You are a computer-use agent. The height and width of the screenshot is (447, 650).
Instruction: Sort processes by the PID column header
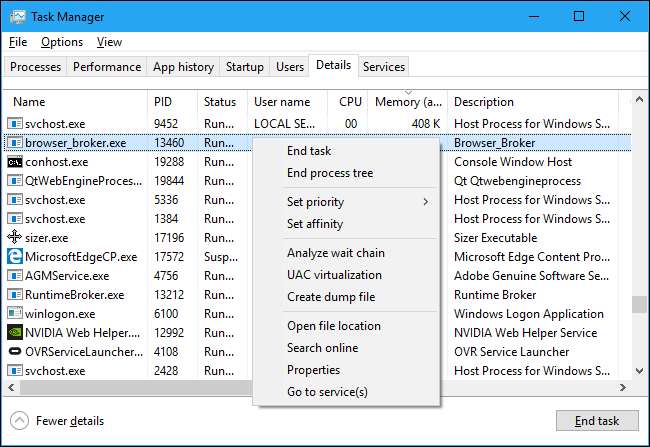pyautogui.click(x=164, y=102)
